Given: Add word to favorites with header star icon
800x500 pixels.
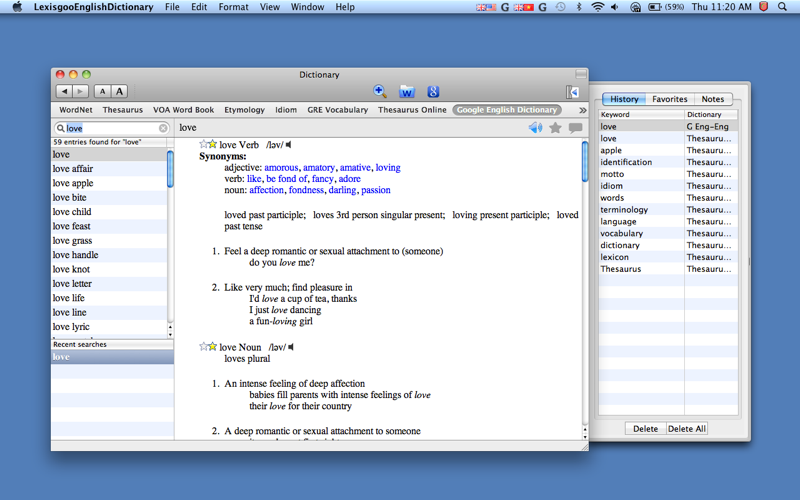Looking at the screenshot, I should point(555,128).
